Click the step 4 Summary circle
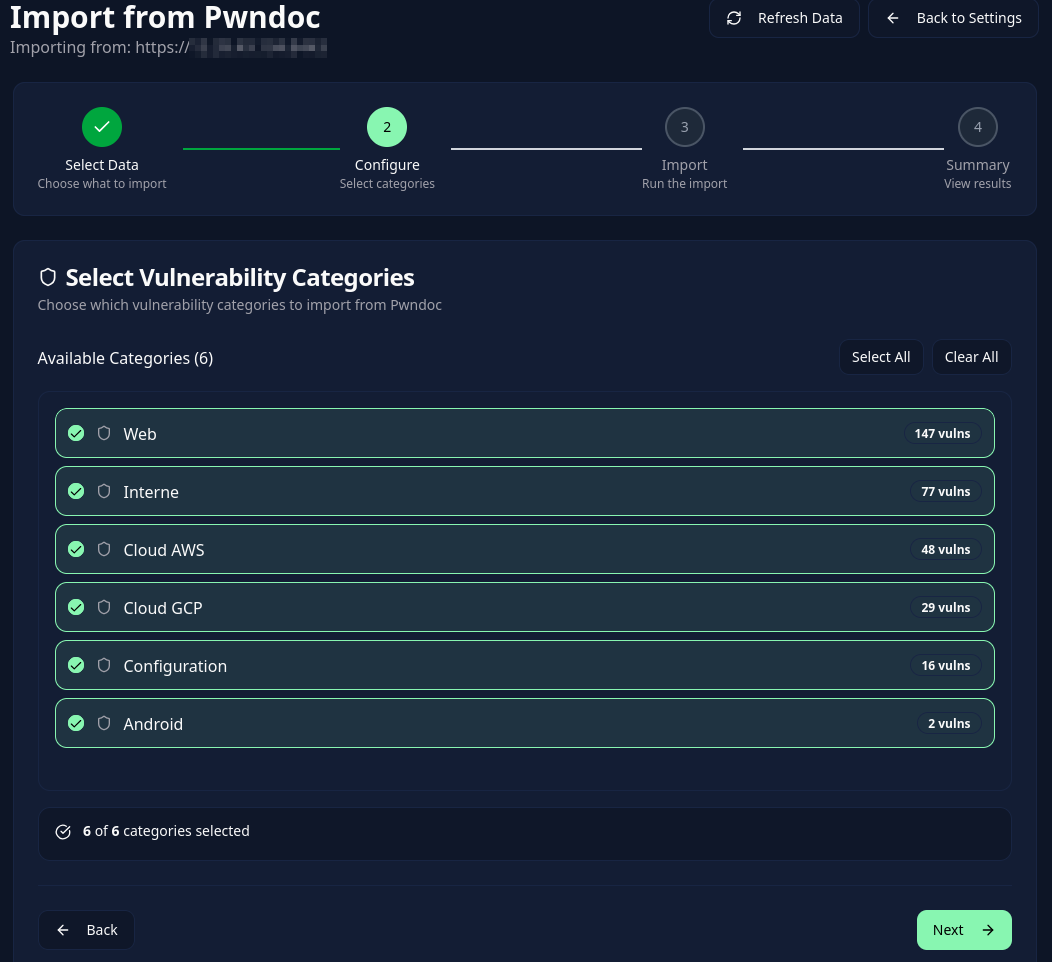 click(978, 127)
